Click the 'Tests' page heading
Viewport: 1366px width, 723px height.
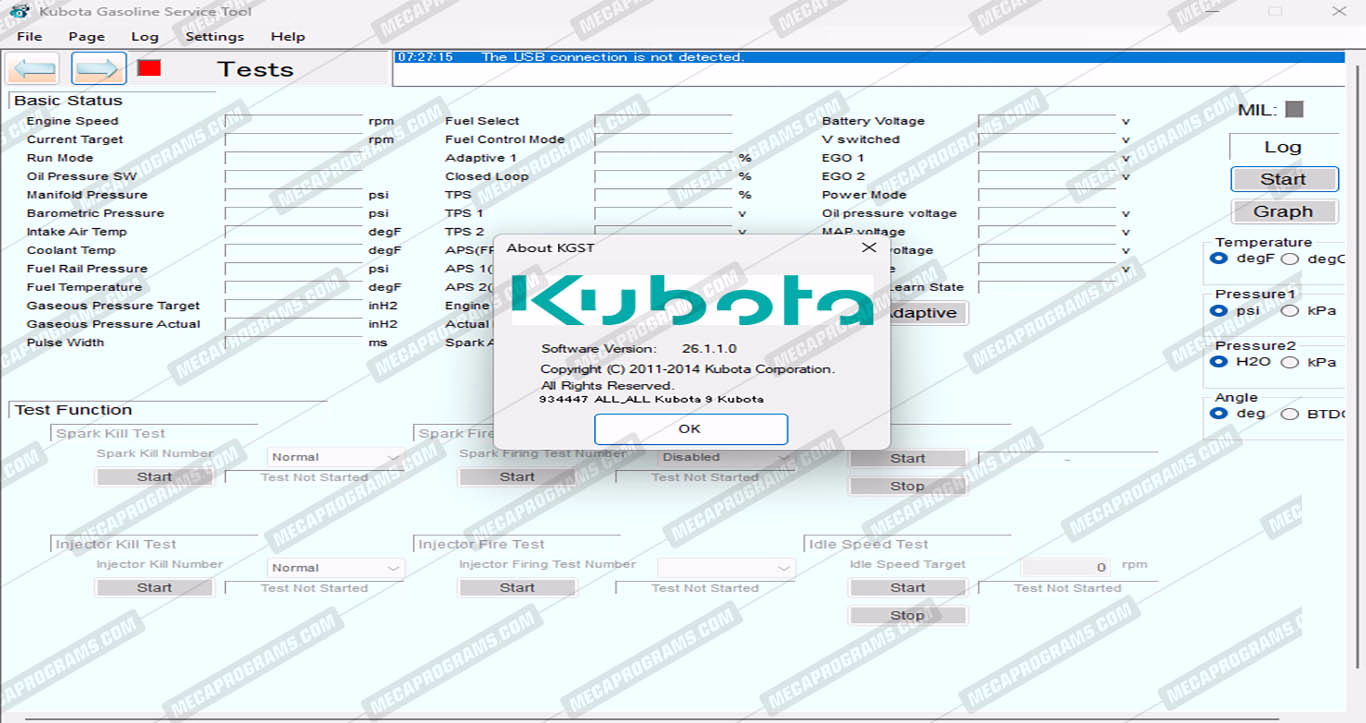coord(256,69)
